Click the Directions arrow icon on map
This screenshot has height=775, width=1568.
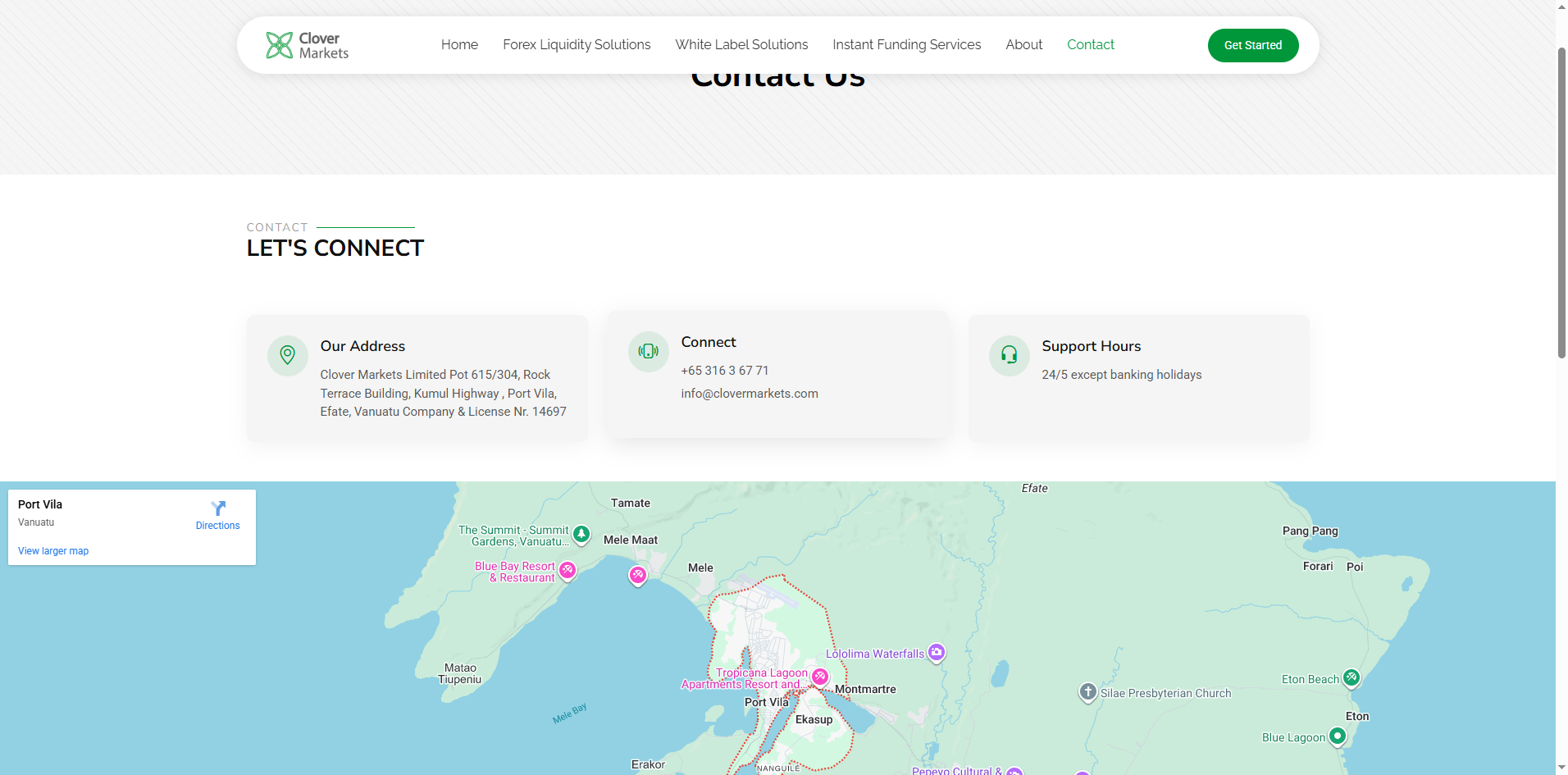pyautogui.click(x=218, y=508)
